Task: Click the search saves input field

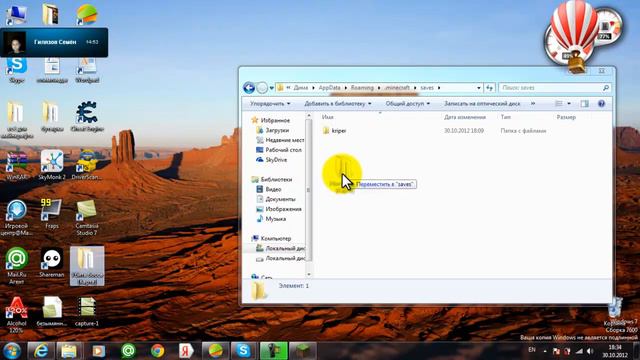Action: (x=550, y=88)
